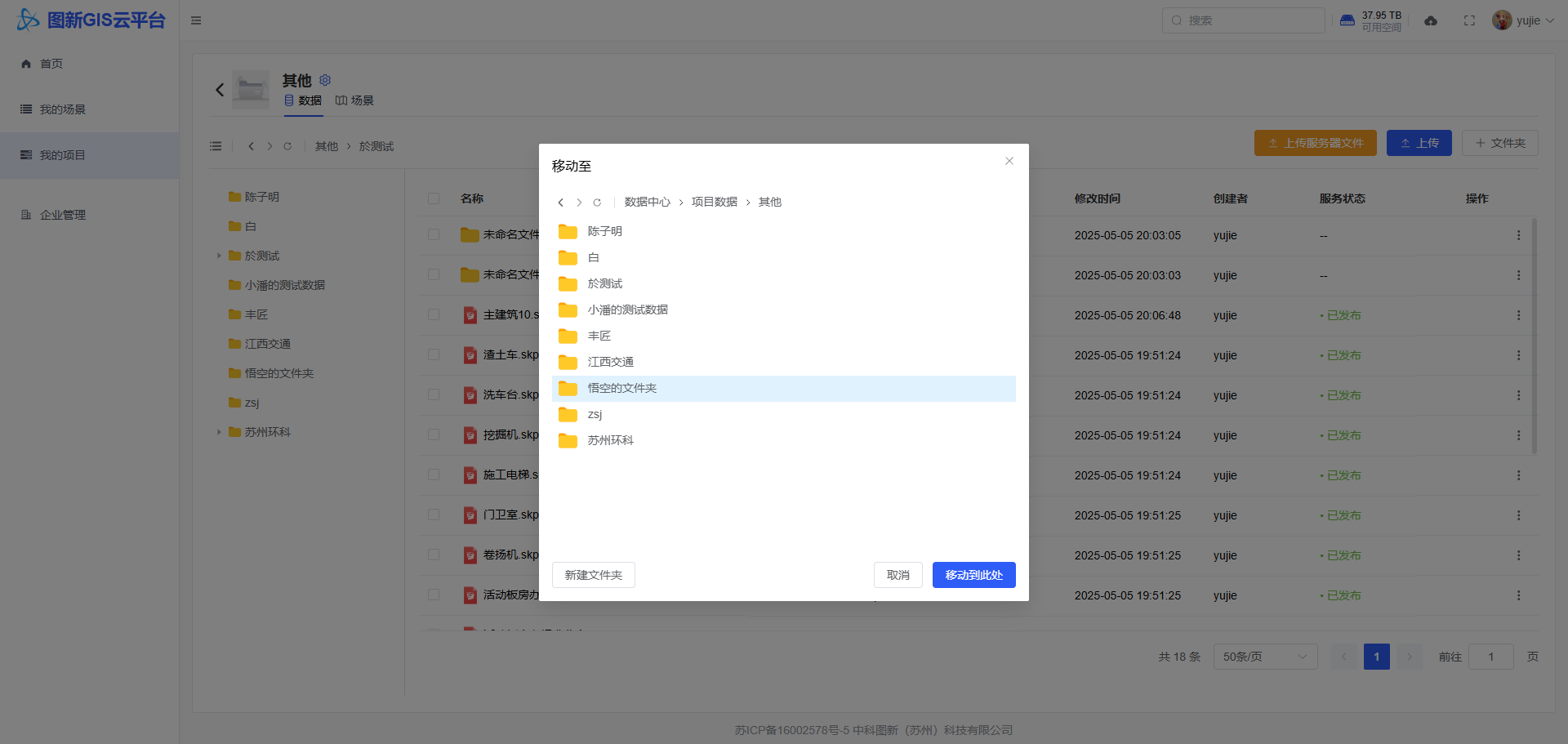1568x744 pixels.
Task: Go to the next page arrow
Action: 1410,657
